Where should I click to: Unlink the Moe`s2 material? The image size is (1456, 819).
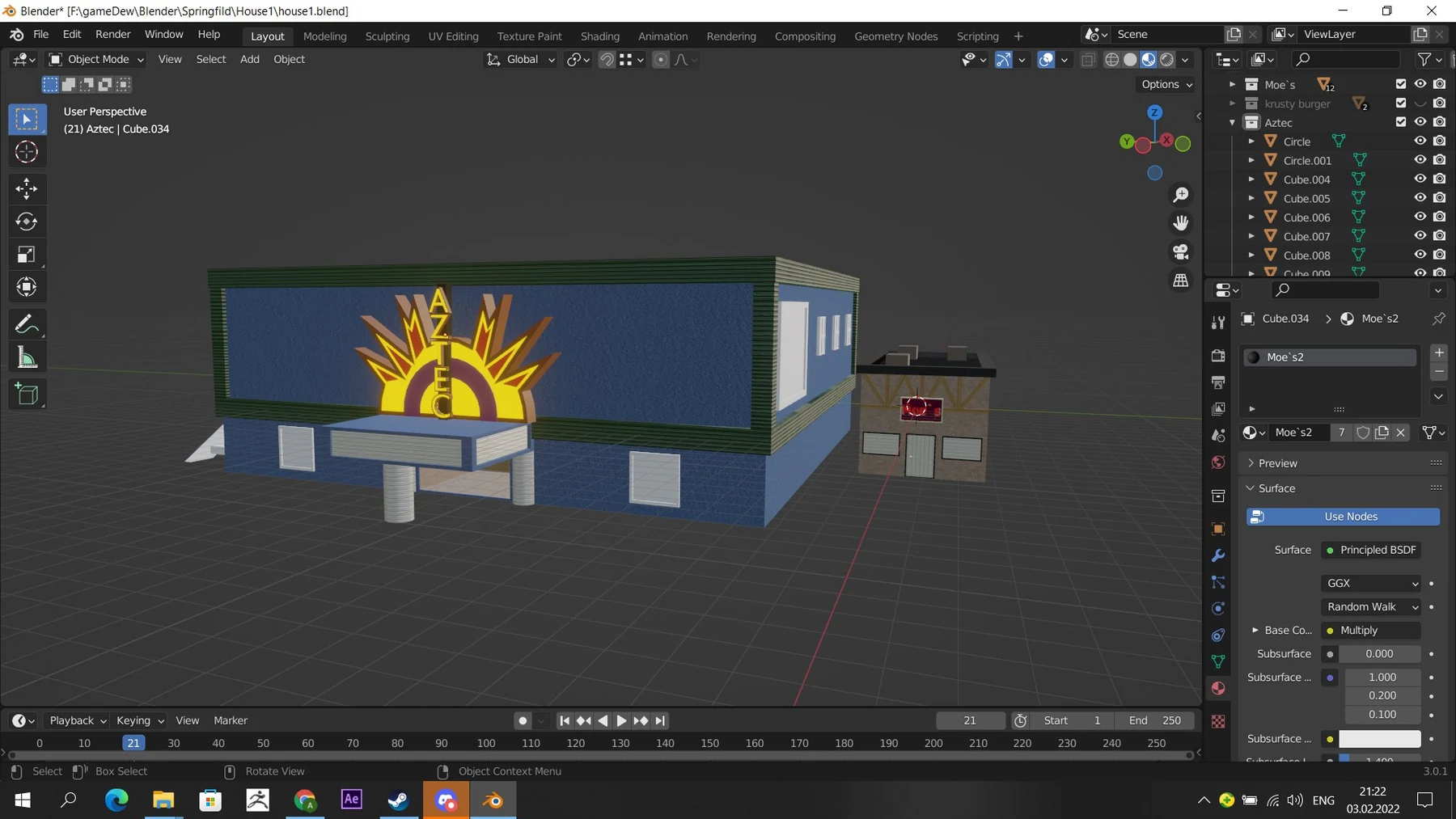coord(1401,433)
